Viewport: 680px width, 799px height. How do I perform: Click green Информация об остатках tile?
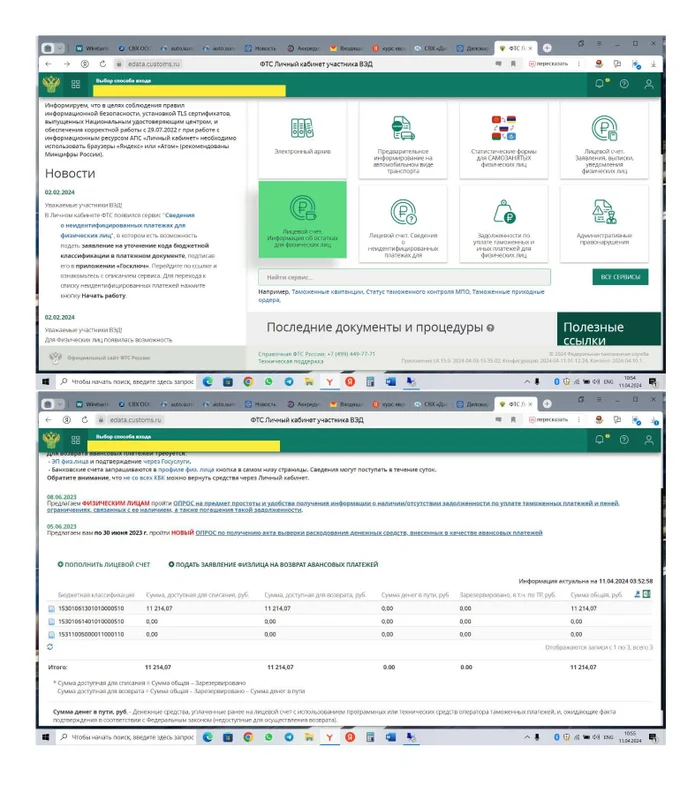pyautogui.click(x=302, y=219)
